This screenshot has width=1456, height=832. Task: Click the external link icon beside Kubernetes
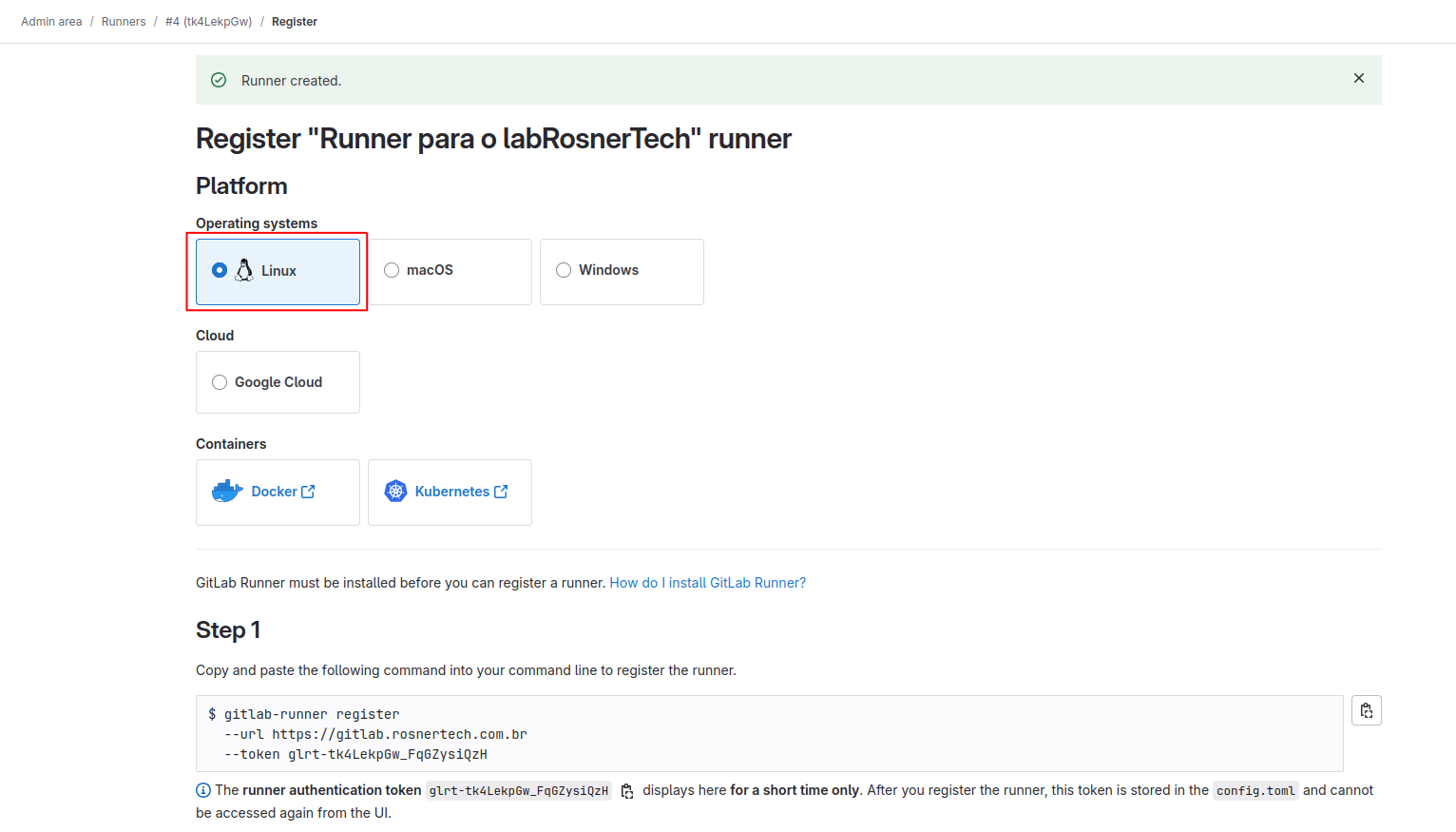point(501,492)
